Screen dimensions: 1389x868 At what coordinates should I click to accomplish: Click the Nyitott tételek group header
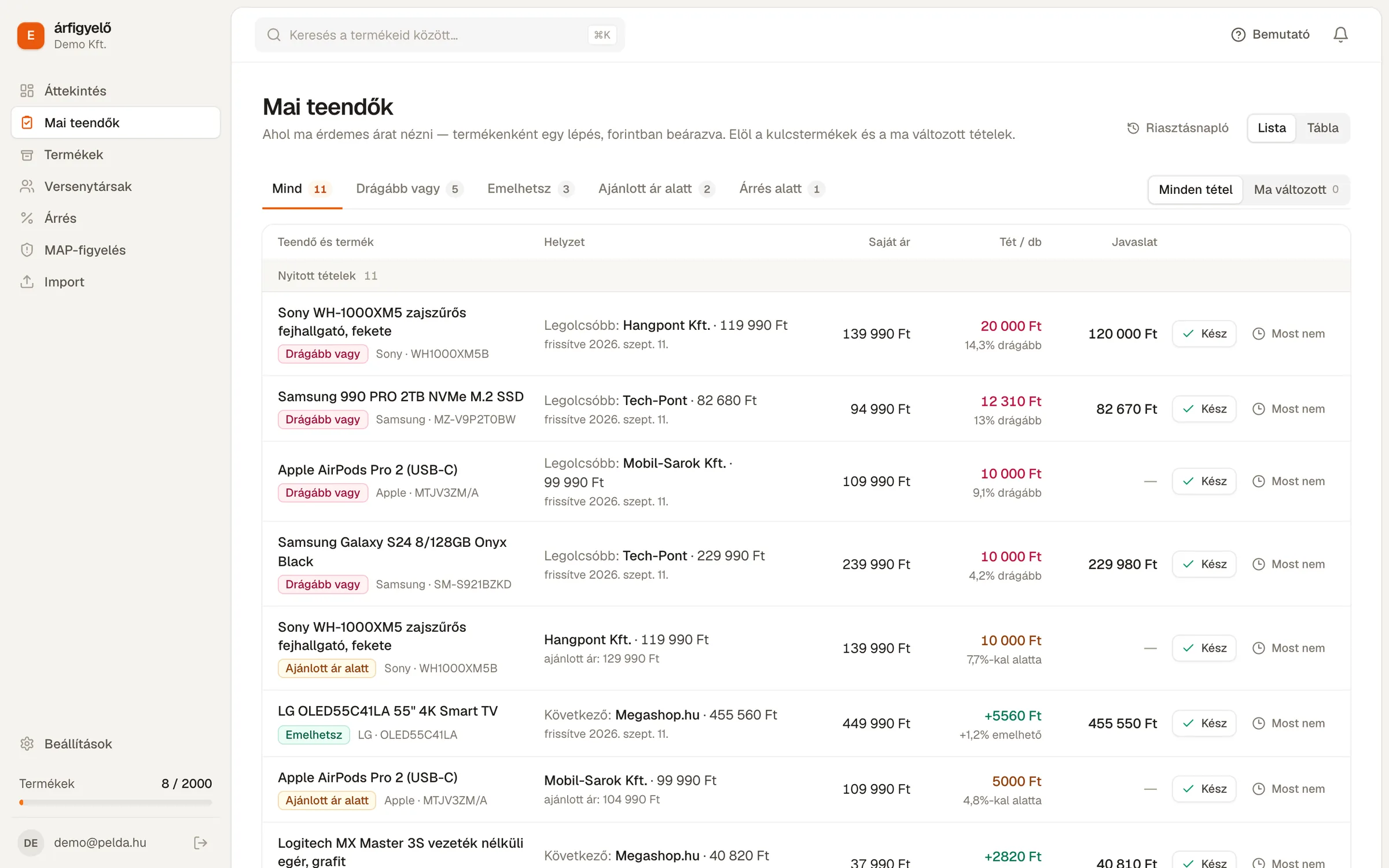tap(806, 275)
